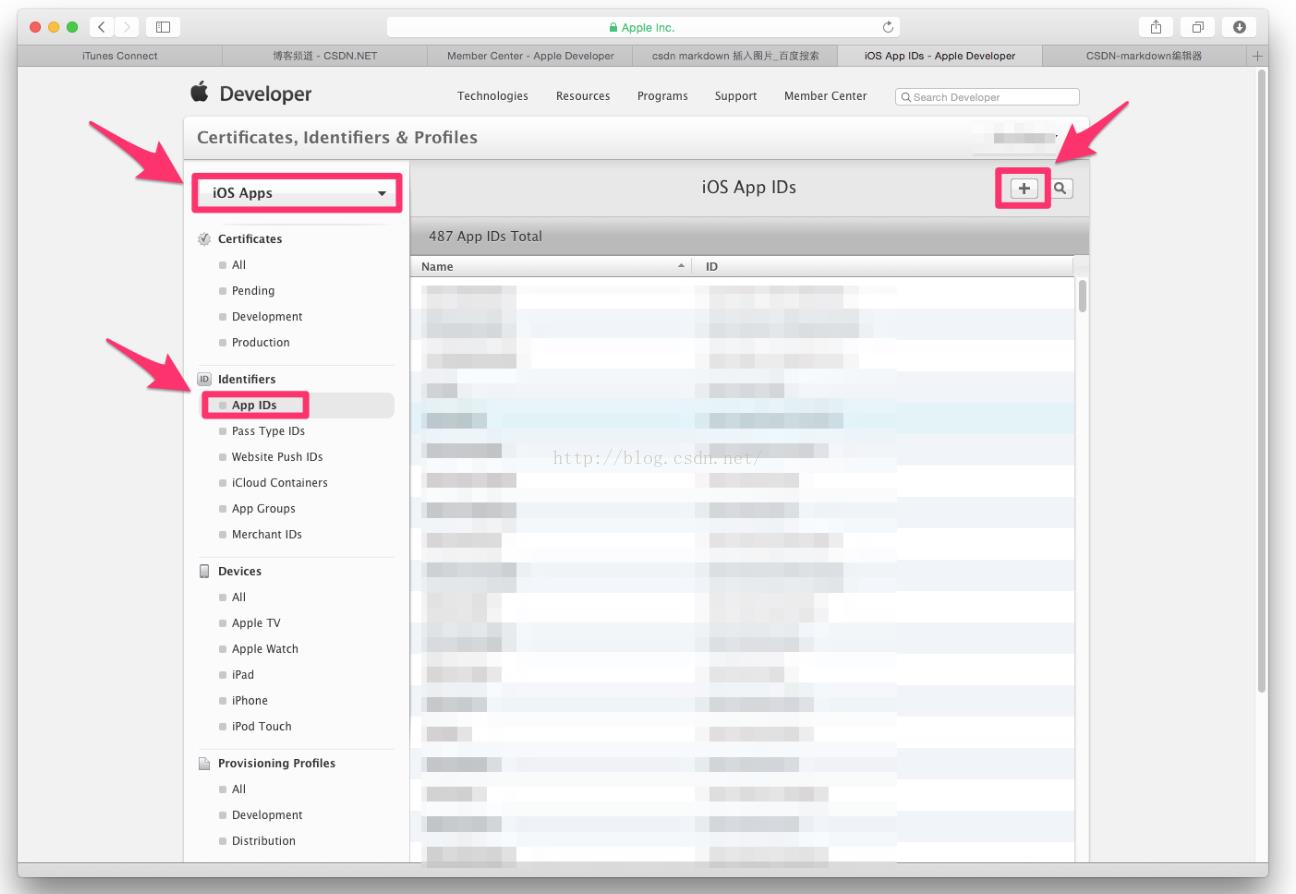Open the Resources nav link

point(583,96)
